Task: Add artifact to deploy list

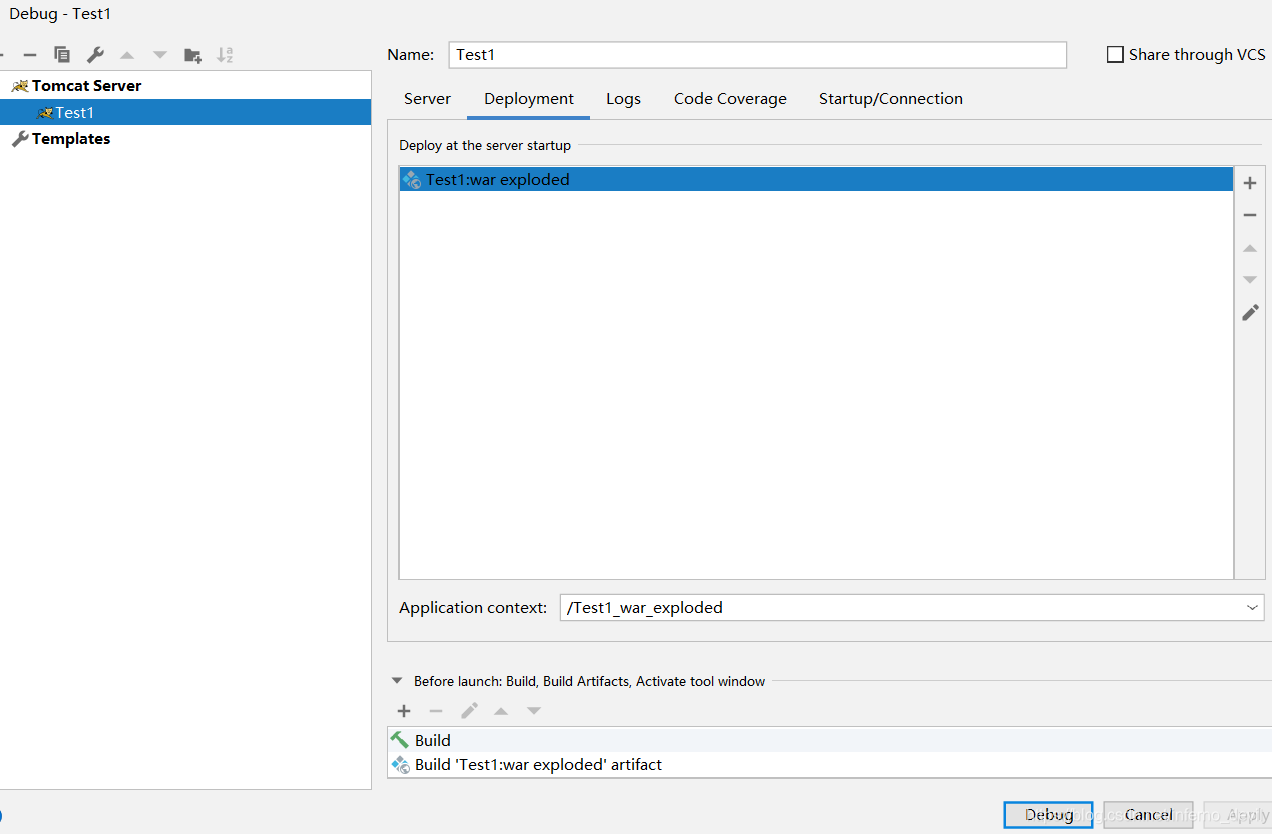Action: point(1250,183)
